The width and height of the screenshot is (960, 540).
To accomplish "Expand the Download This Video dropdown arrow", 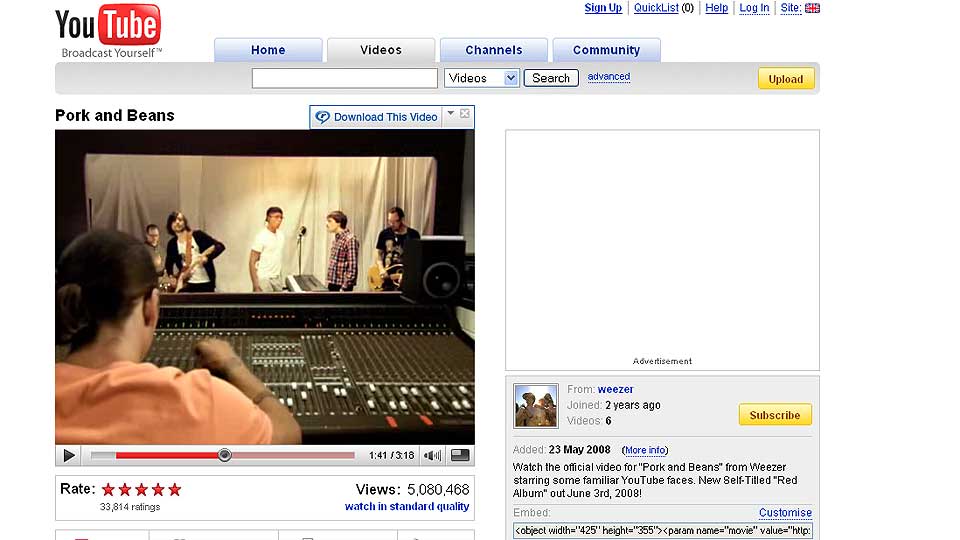I will [x=451, y=113].
